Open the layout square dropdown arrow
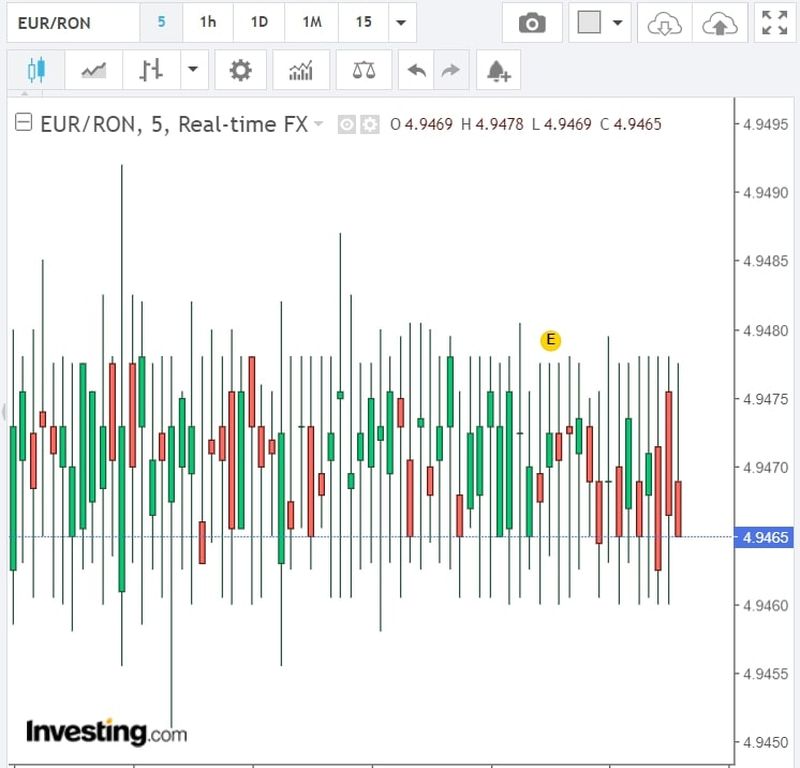Image resolution: width=800 pixels, height=768 pixels. coord(617,23)
